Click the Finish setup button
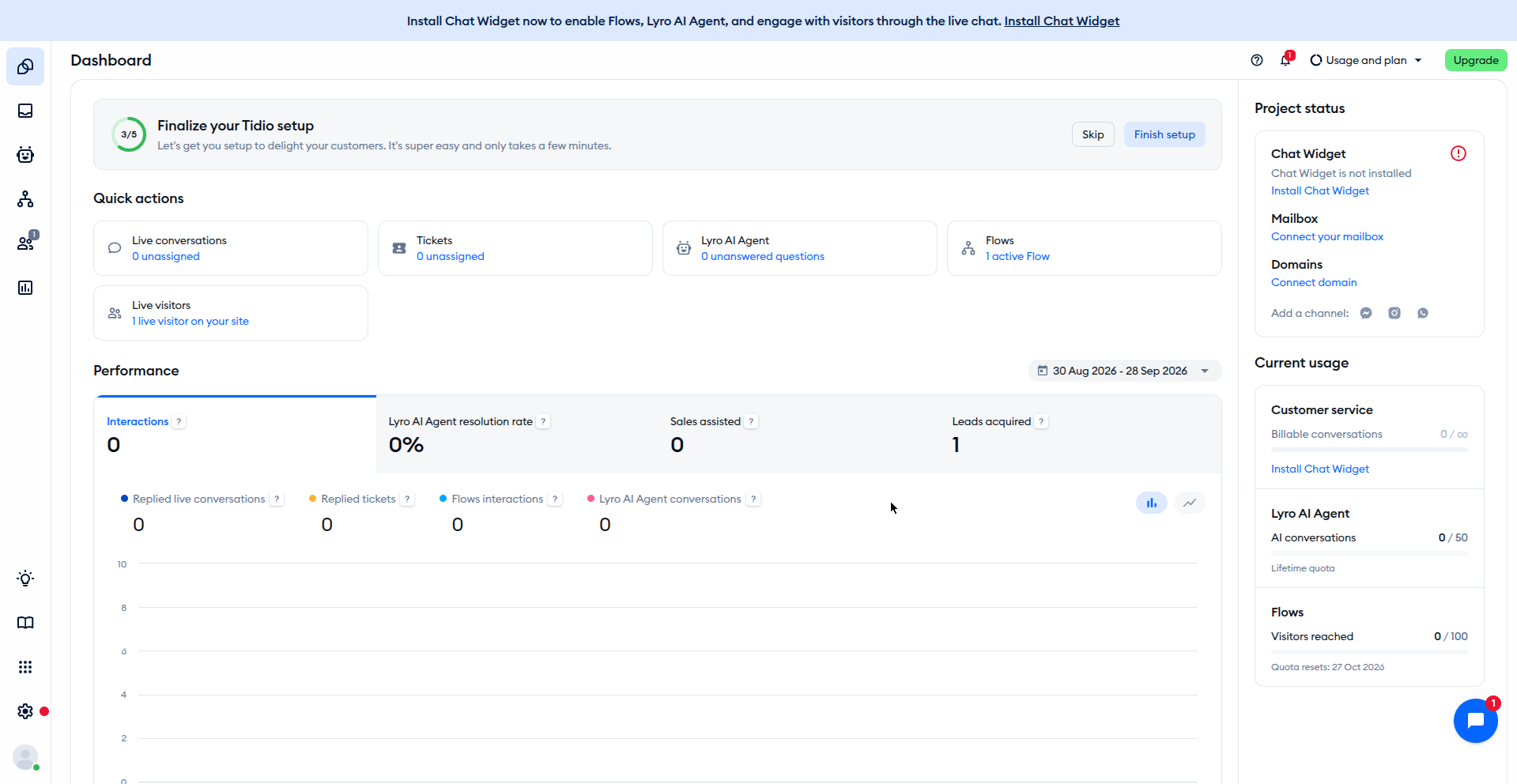The image size is (1517, 784). tap(1164, 134)
